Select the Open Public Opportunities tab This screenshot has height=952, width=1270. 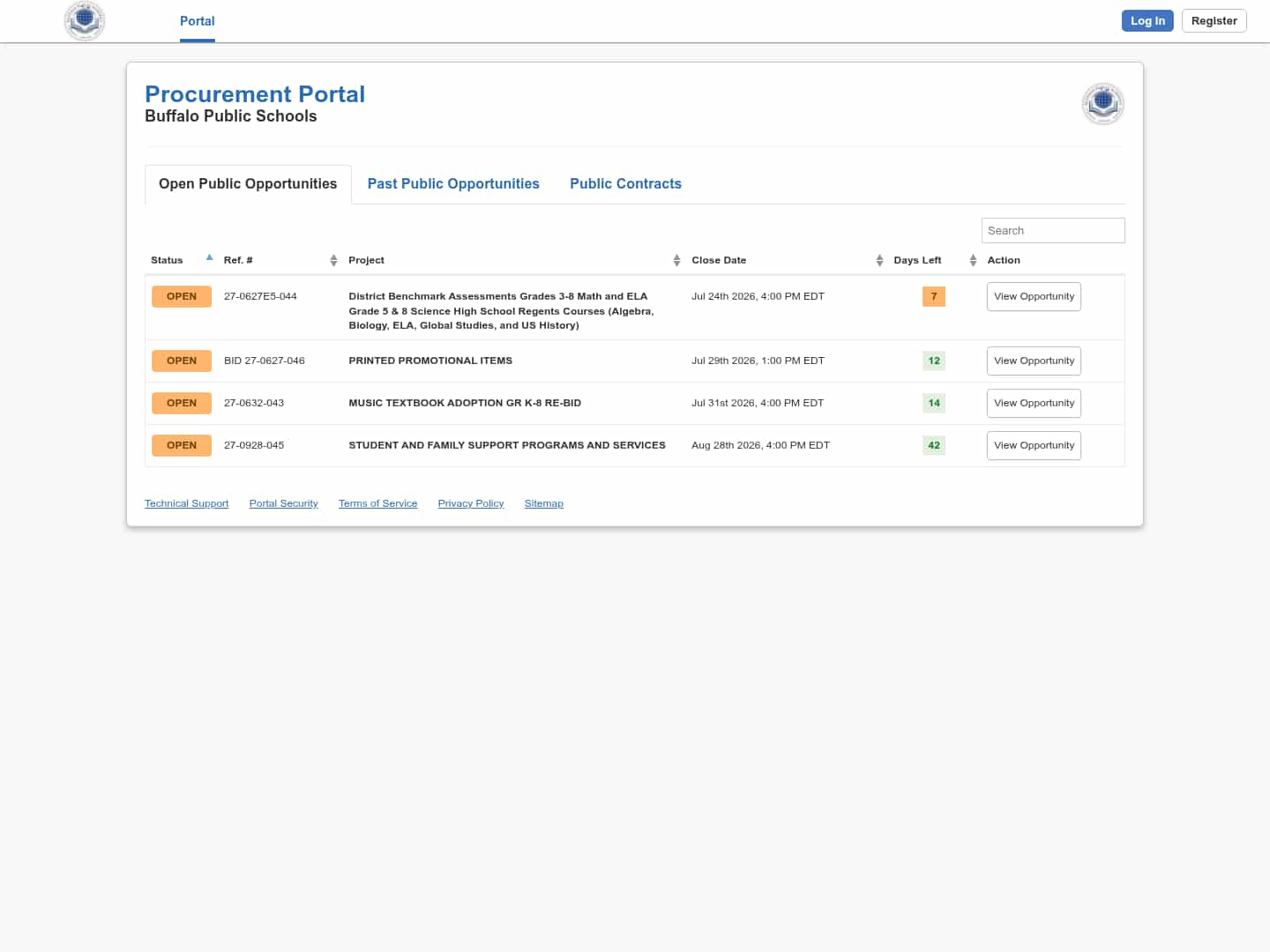point(248,183)
